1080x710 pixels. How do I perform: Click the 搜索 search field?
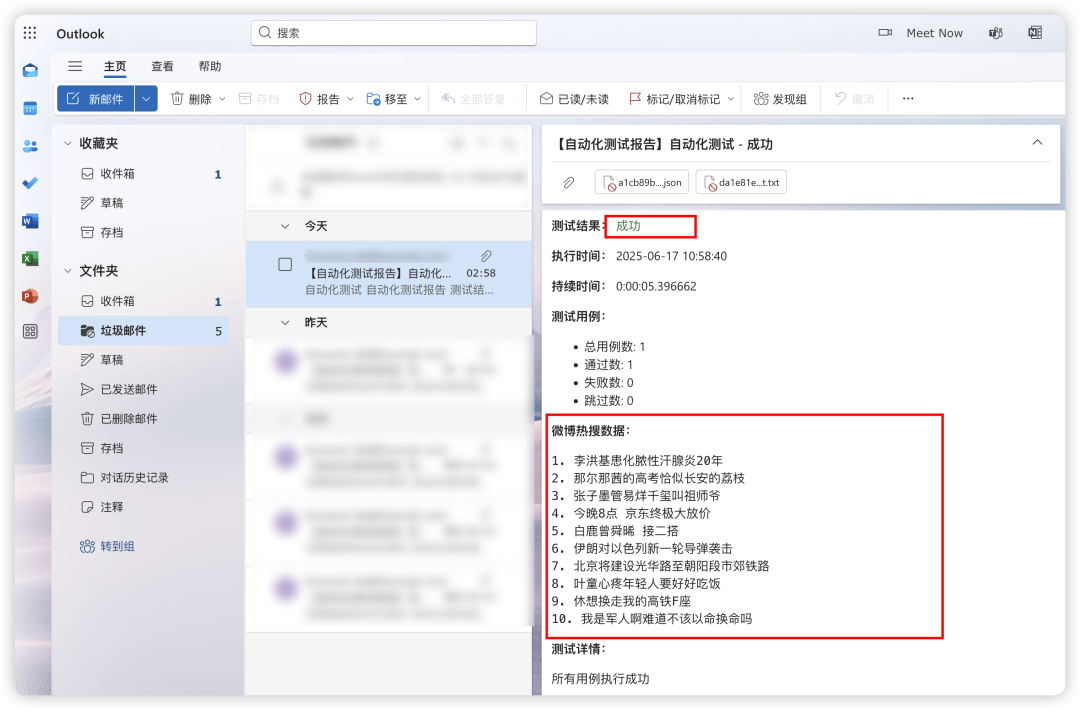(x=393, y=32)
